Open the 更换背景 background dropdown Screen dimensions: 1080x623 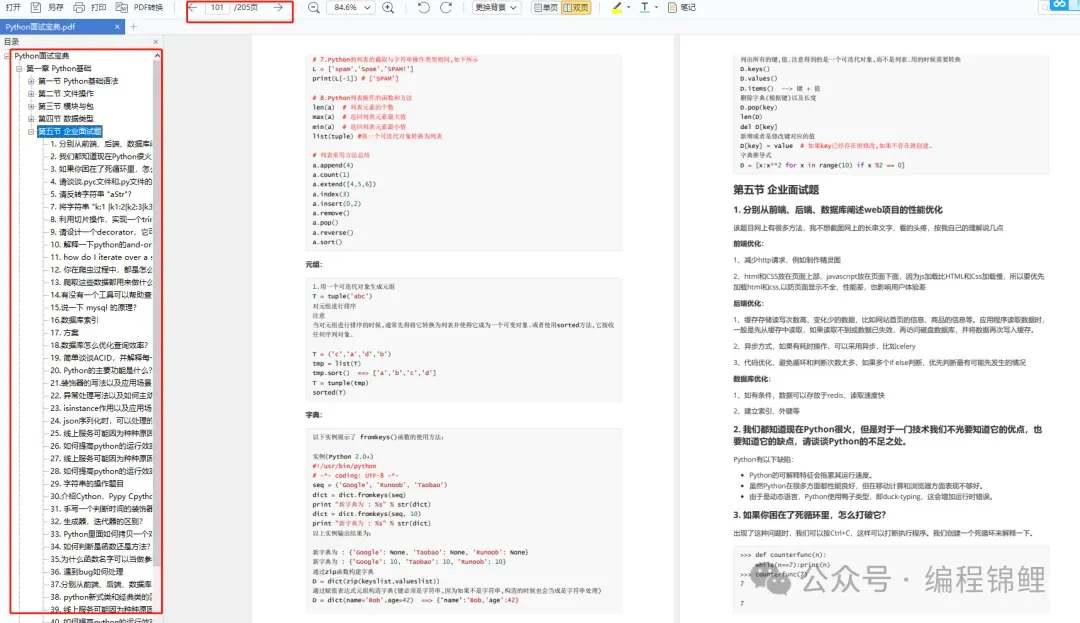point(496,8)
